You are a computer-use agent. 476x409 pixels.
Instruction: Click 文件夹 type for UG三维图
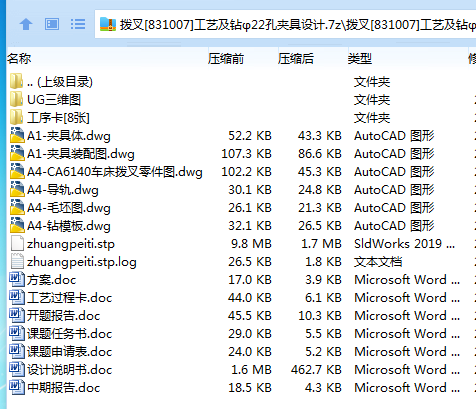click(x=372, y=100)
